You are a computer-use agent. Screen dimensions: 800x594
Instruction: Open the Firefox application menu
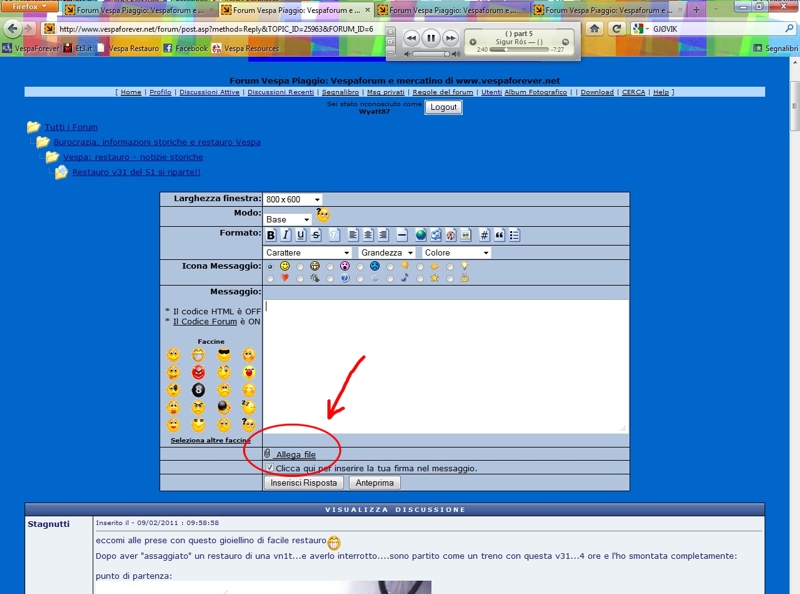[x=30, y=6]
